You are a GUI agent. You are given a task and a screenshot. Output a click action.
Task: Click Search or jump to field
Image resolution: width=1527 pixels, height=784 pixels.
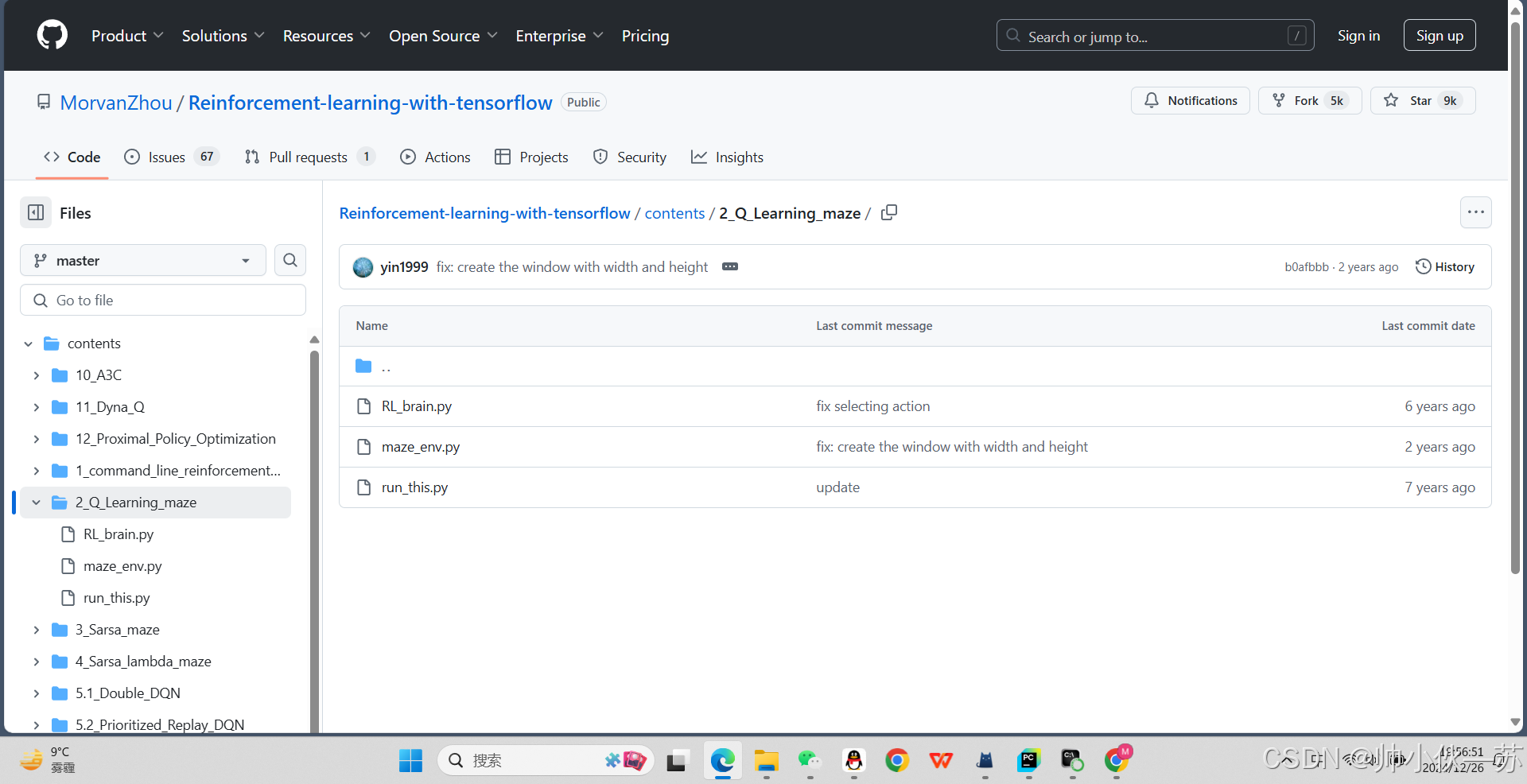point(1155,36)
